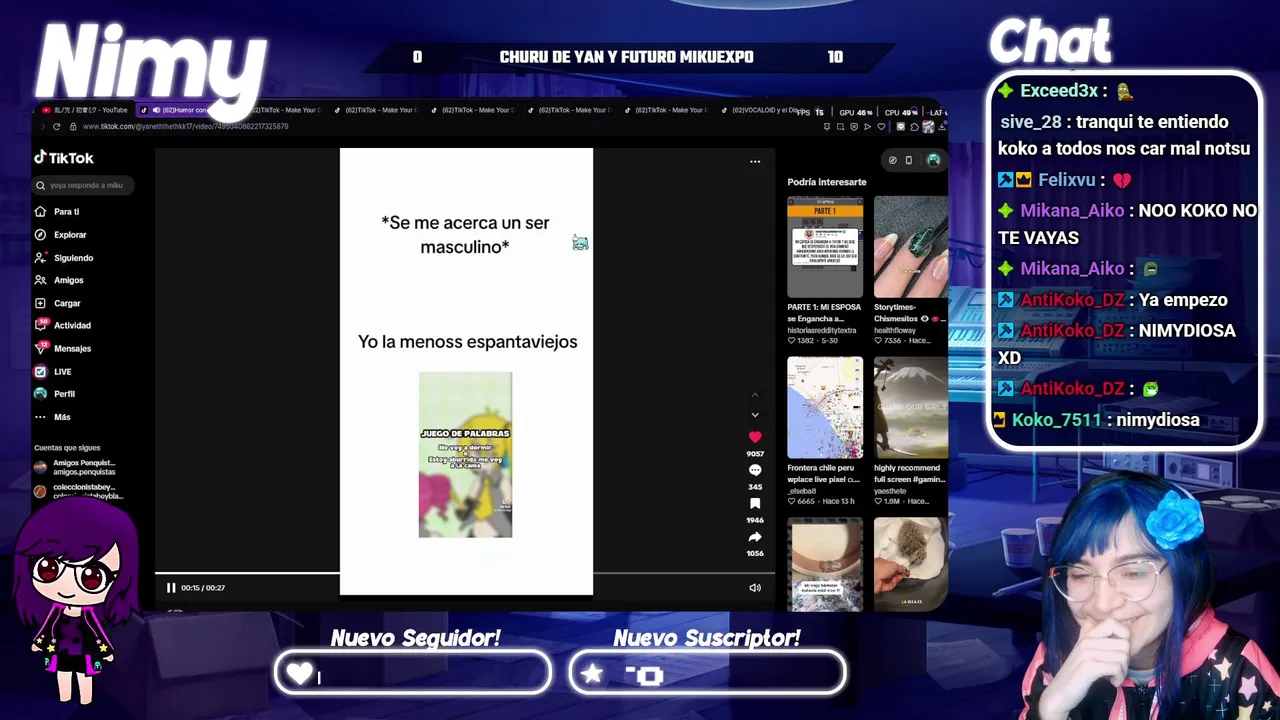Open Mensajes inbox
Screen dimensions: 1280x720
click(63, 348)
